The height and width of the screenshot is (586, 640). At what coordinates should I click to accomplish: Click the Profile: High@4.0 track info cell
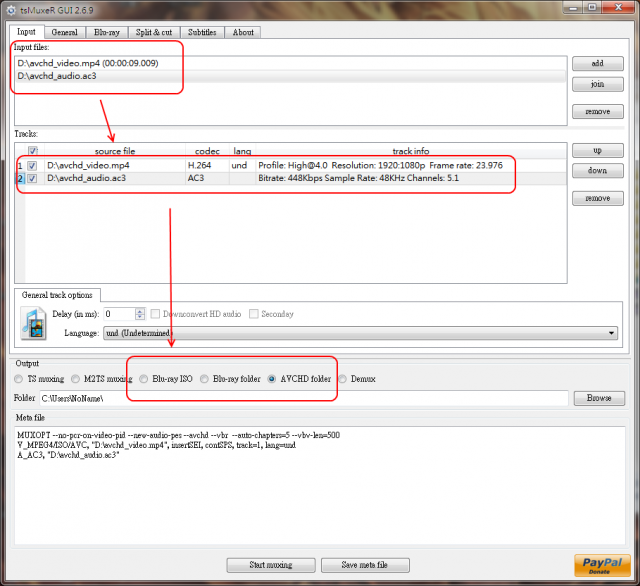[411, 166]
